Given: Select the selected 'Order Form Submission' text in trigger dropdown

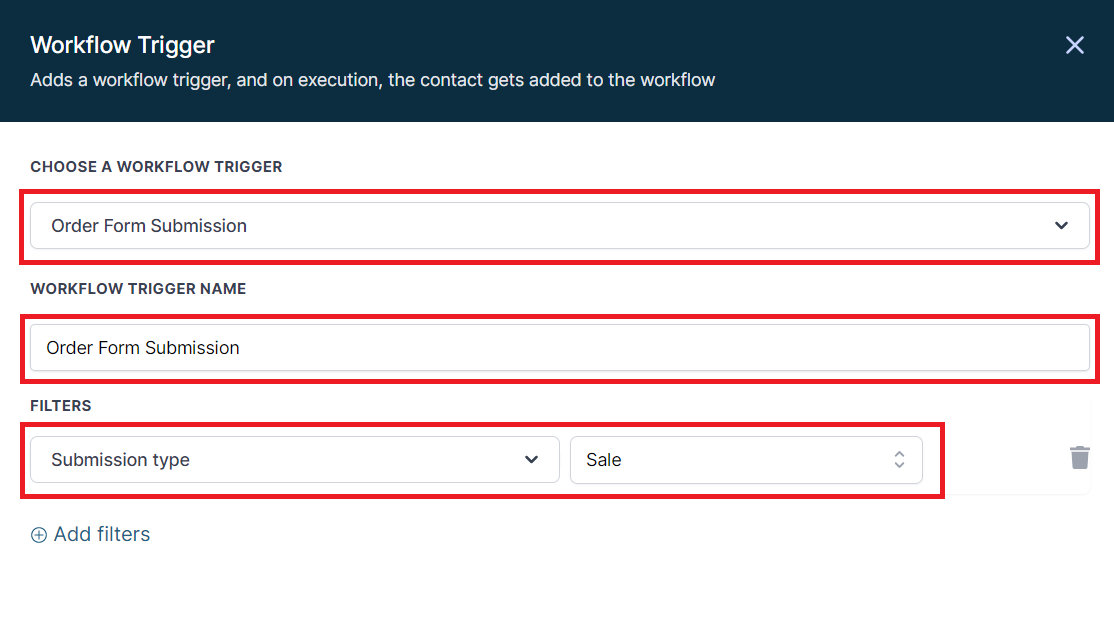Looking at the screenshot, I should (149, 225).
